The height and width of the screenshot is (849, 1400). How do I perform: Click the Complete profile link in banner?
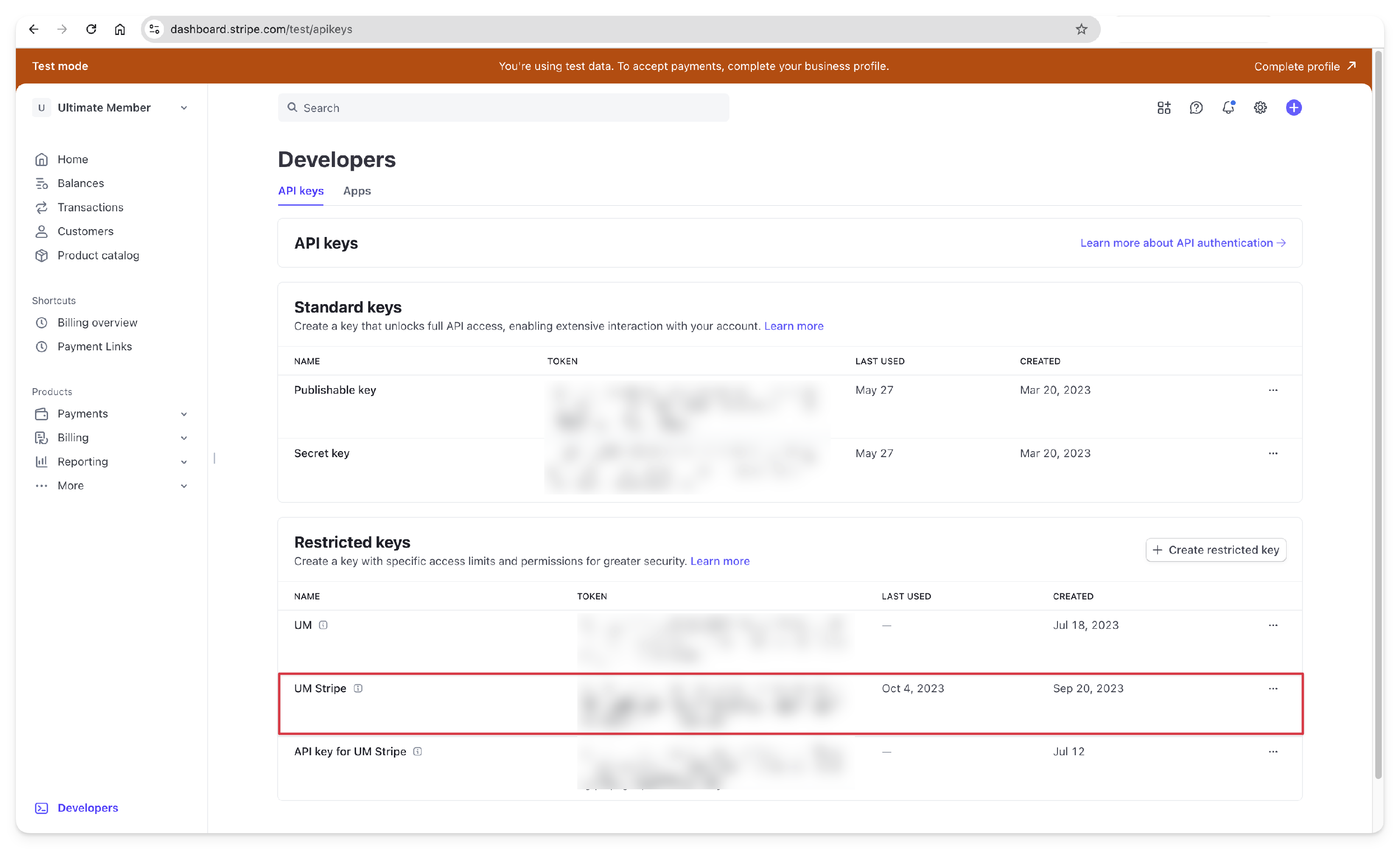click(1304, 66)
